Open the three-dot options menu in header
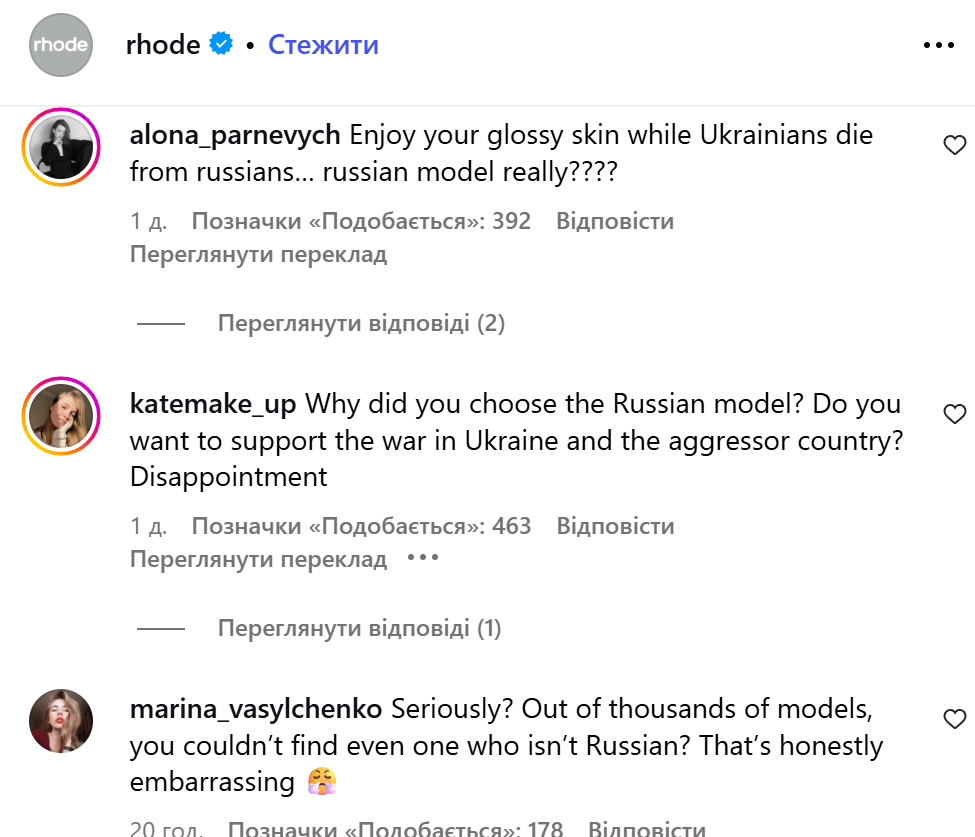Image resolution: width=975 pixels, height=837 pixels. pos(939,45)
